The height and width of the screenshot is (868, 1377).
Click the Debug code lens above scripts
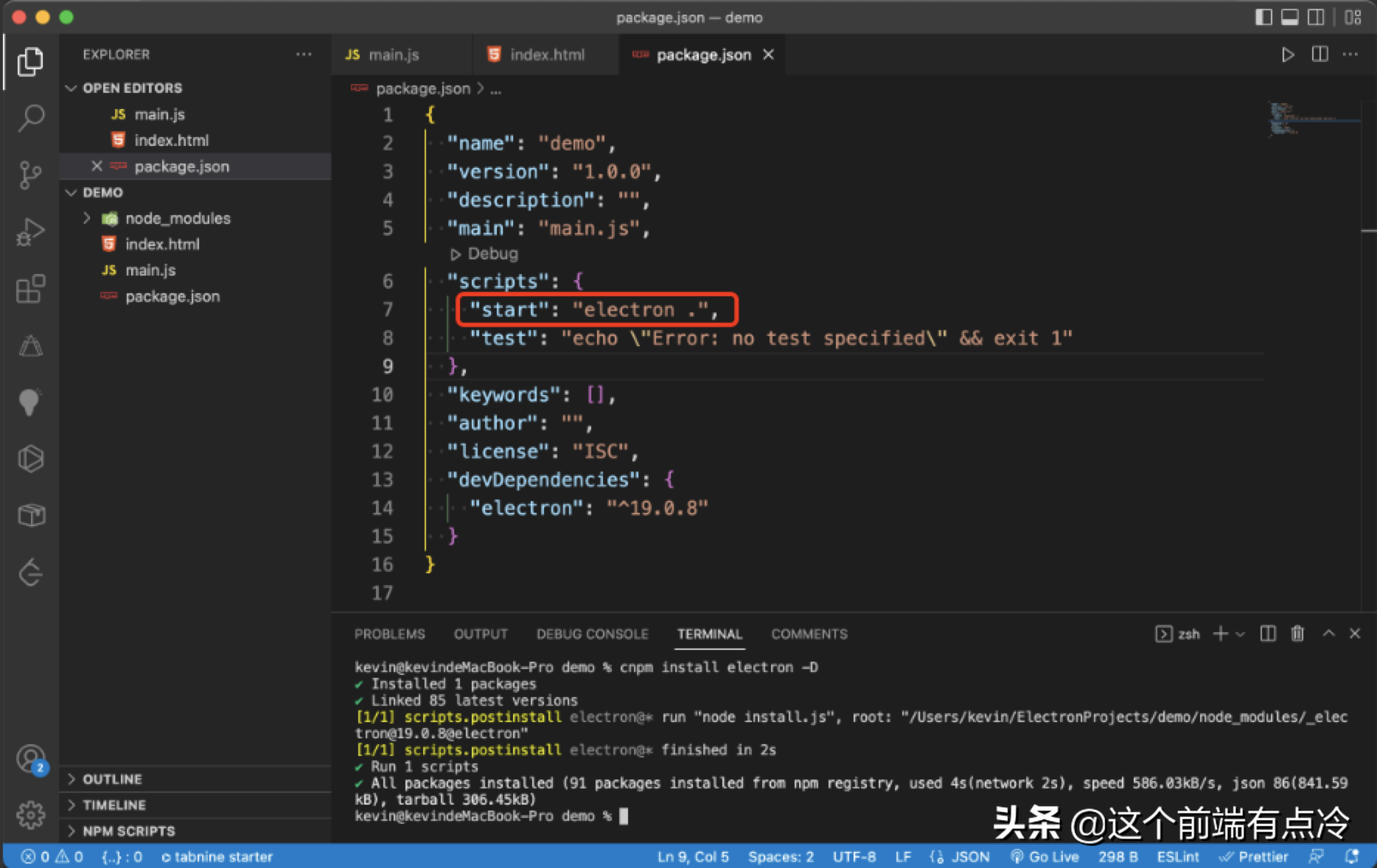coord(484,253)
